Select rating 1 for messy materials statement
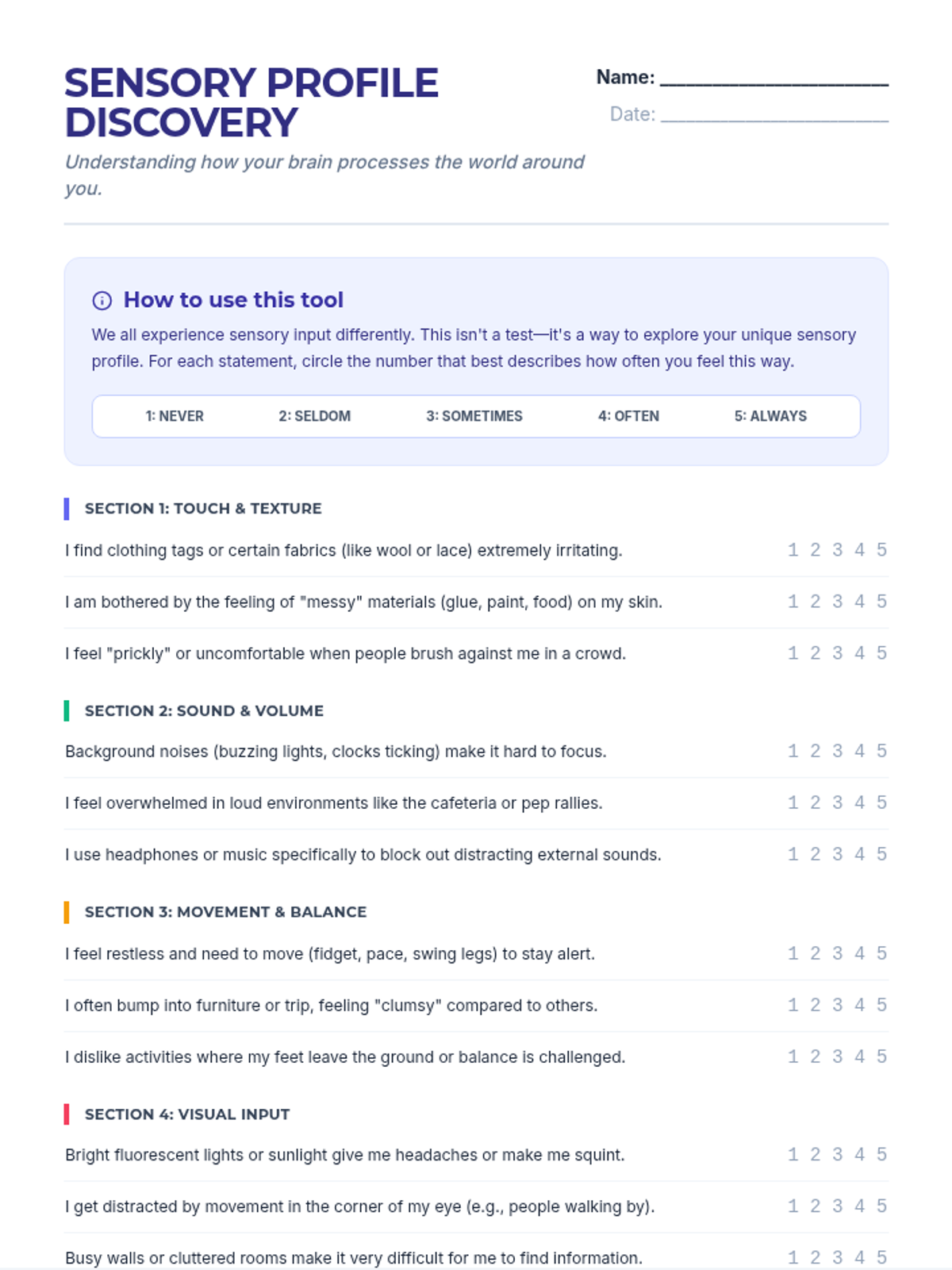 pyautogui.click(x=793, y=602)
